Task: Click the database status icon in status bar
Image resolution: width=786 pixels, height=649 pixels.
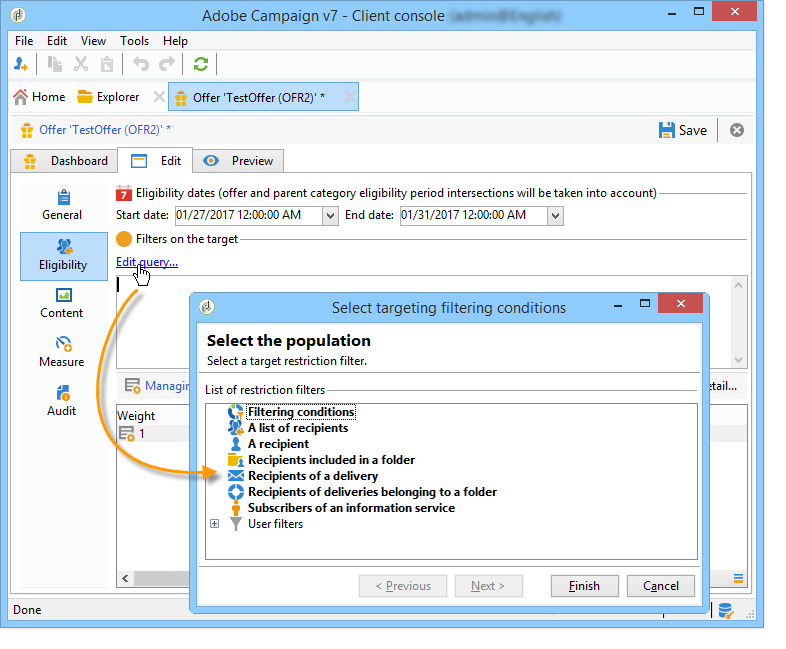Action: pyautogui.click(x=726, y=610)
